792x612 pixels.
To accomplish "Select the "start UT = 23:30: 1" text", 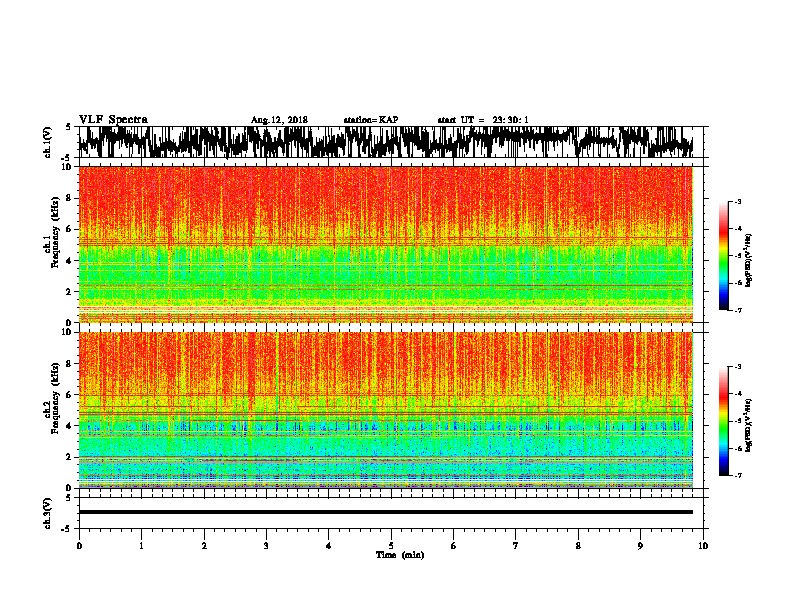I will (x=483, y=120).
